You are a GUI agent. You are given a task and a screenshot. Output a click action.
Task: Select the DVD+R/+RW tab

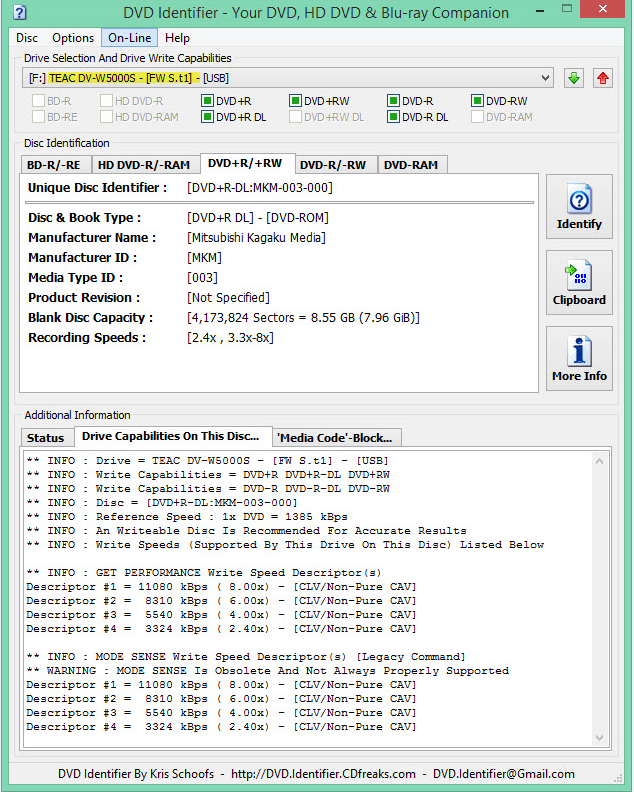(x=246, y=164)
